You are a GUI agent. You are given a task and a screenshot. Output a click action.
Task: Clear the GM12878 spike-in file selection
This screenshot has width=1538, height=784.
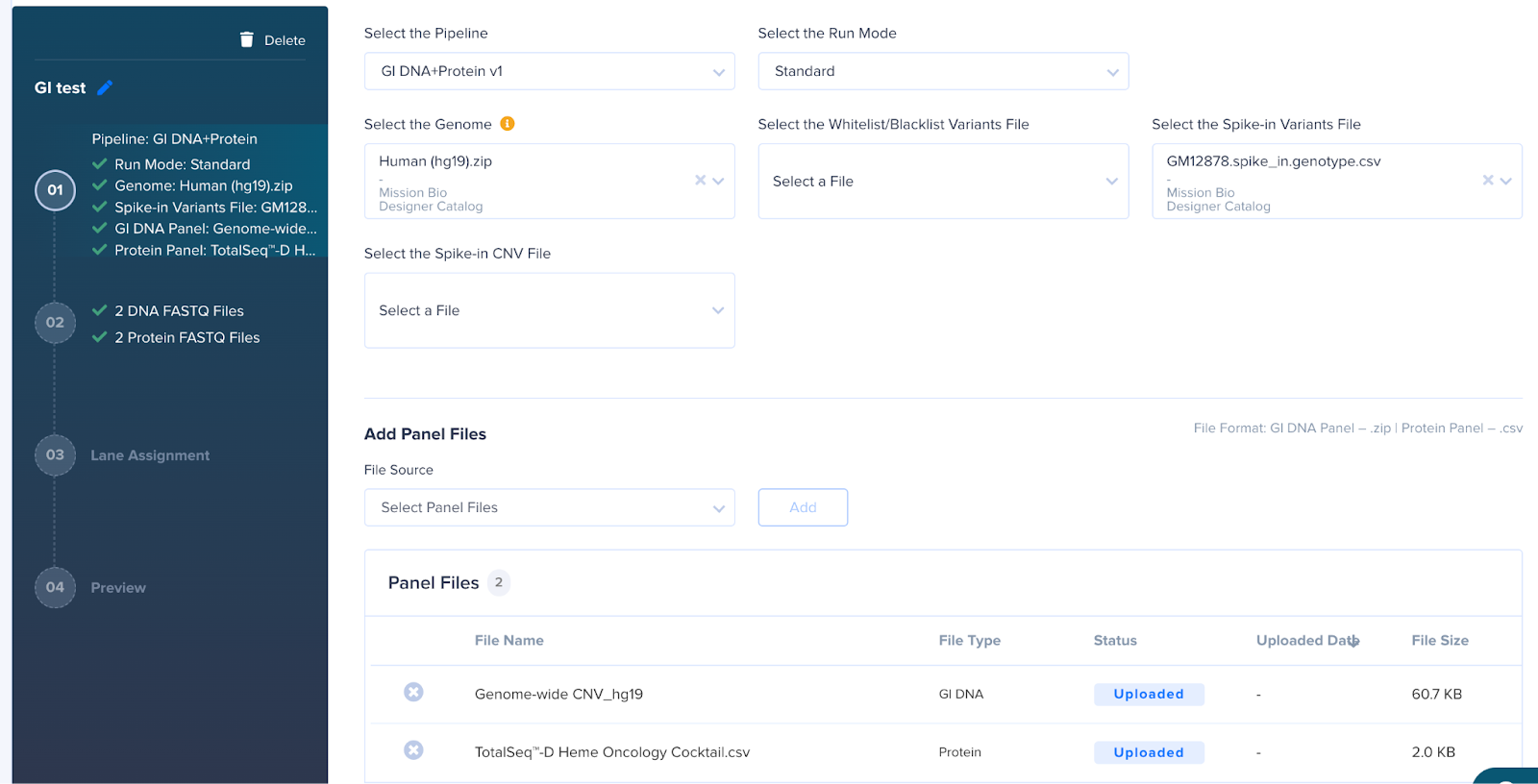click(x=1487, y=180)
